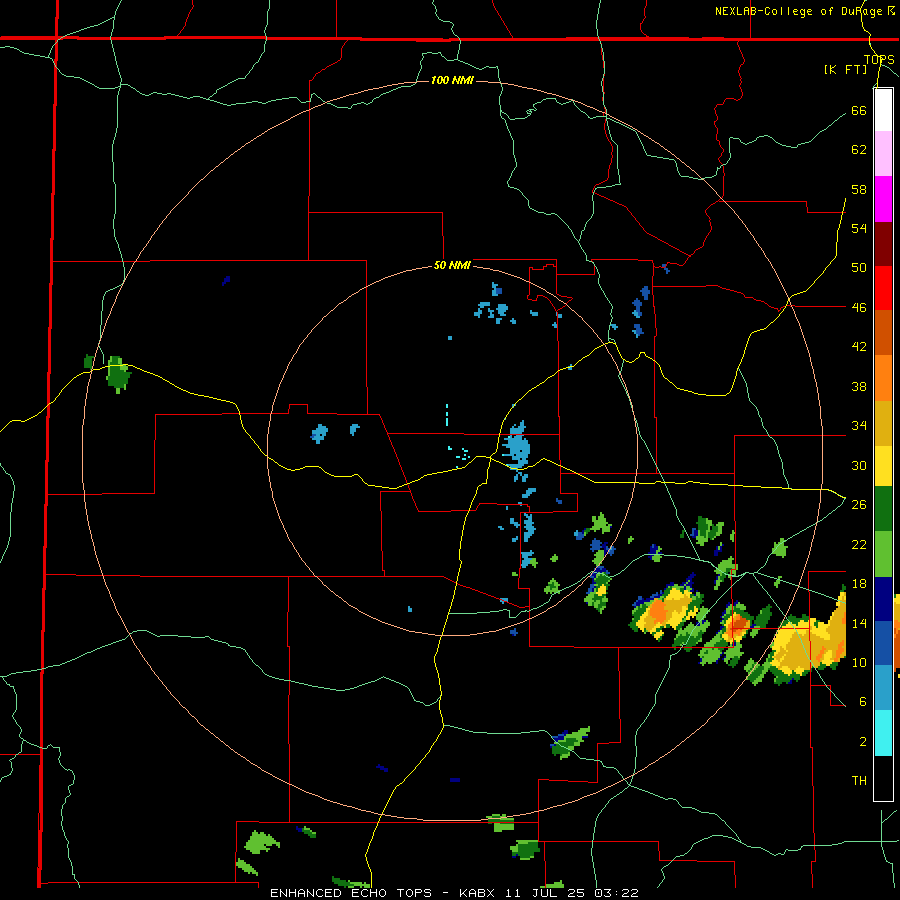Click the light pink legend swatch
The width and height of the screenshot is (900, 900).
(x=883, y=153)
